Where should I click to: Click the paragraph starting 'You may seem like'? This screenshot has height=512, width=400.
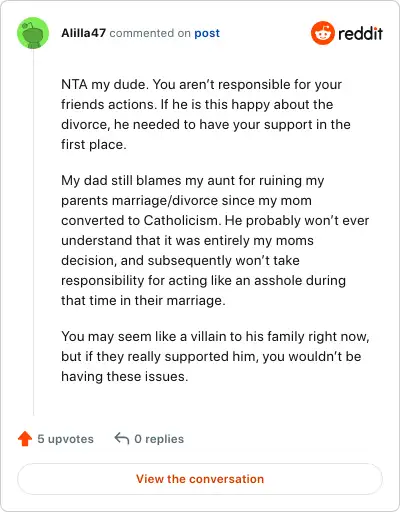tap(215, 356)
